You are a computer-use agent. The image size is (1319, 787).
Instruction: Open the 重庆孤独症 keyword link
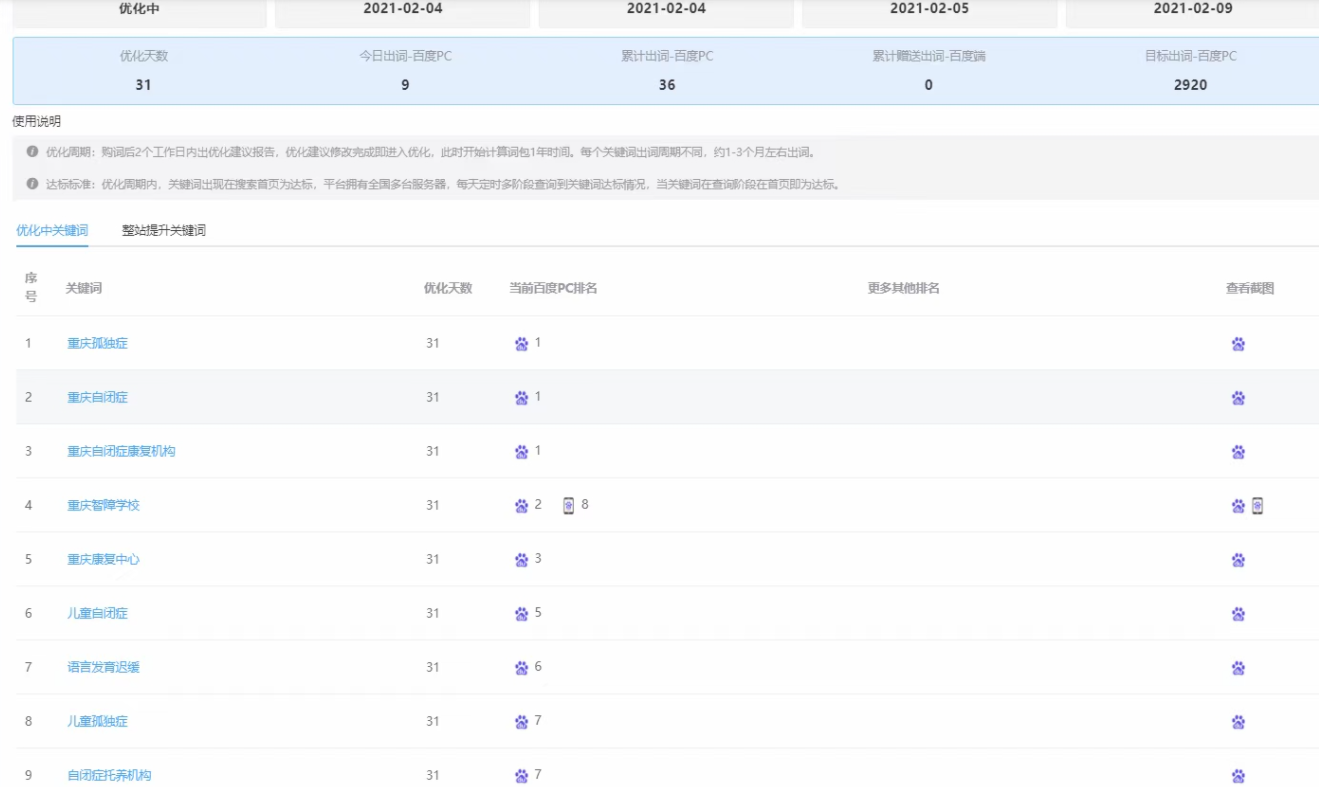[x=97, y=343]
